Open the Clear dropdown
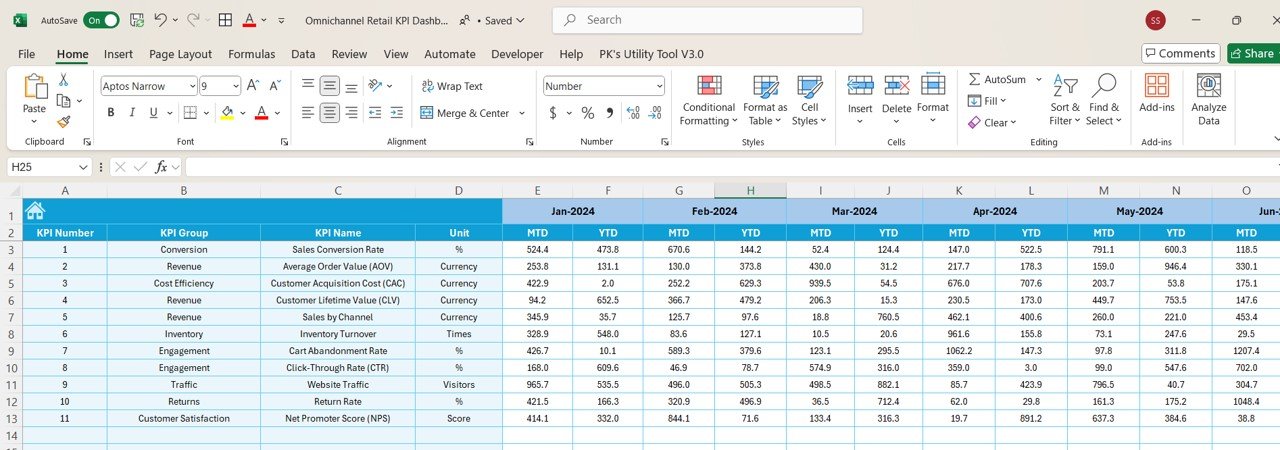The width and height of the screenshot is (1280, 450). [x=992, y=123]
